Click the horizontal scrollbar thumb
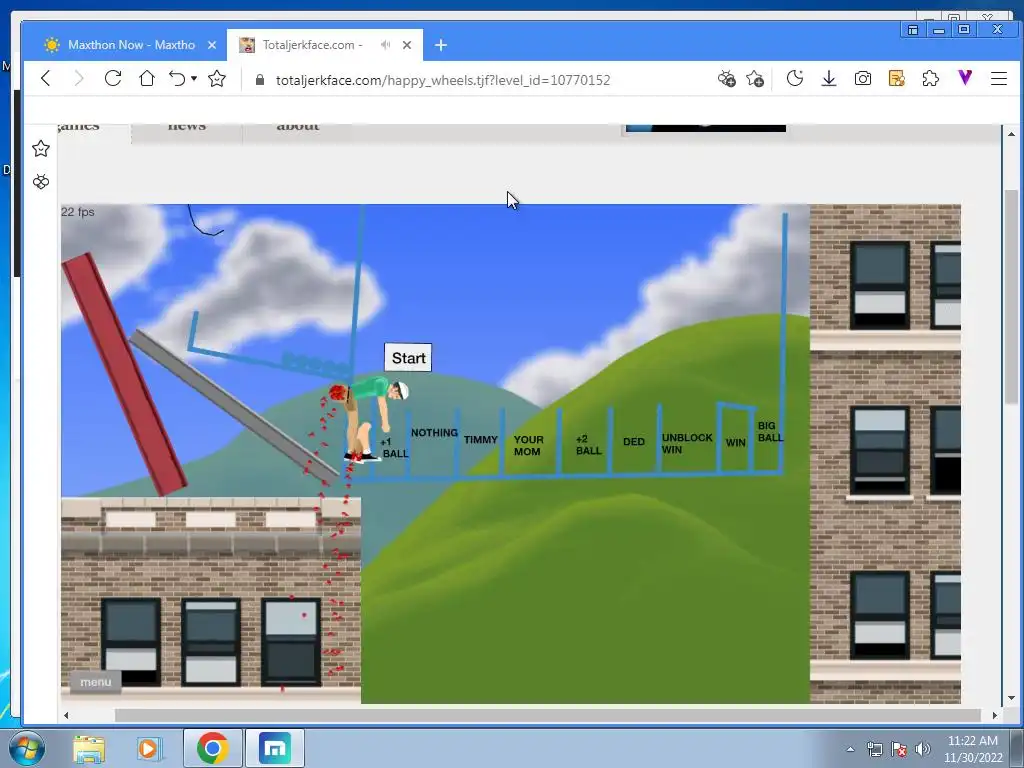 547,715
